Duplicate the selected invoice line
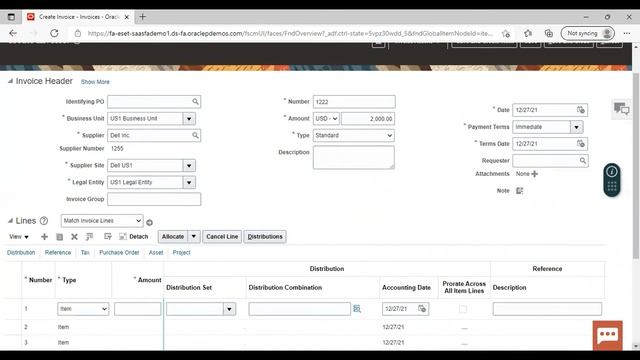 60,237
